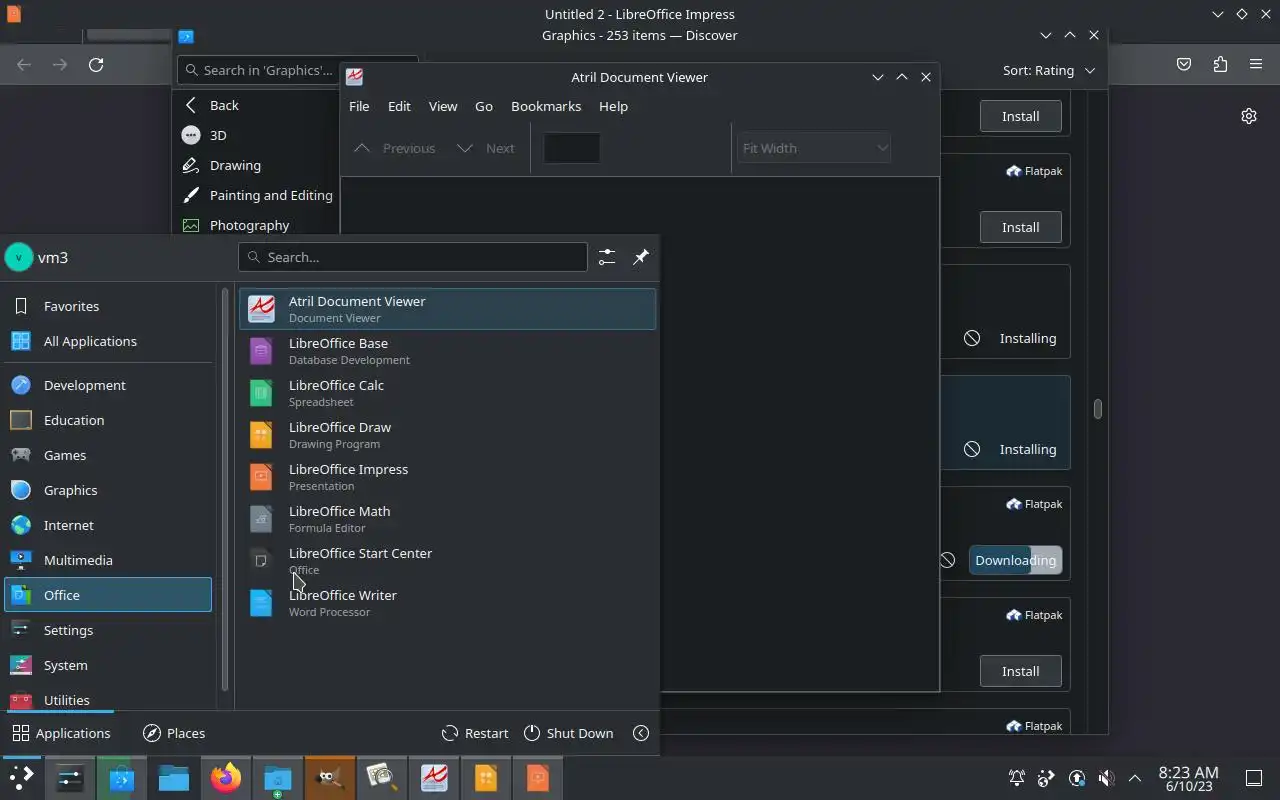Click Atril's page number field

coord(572,148)
